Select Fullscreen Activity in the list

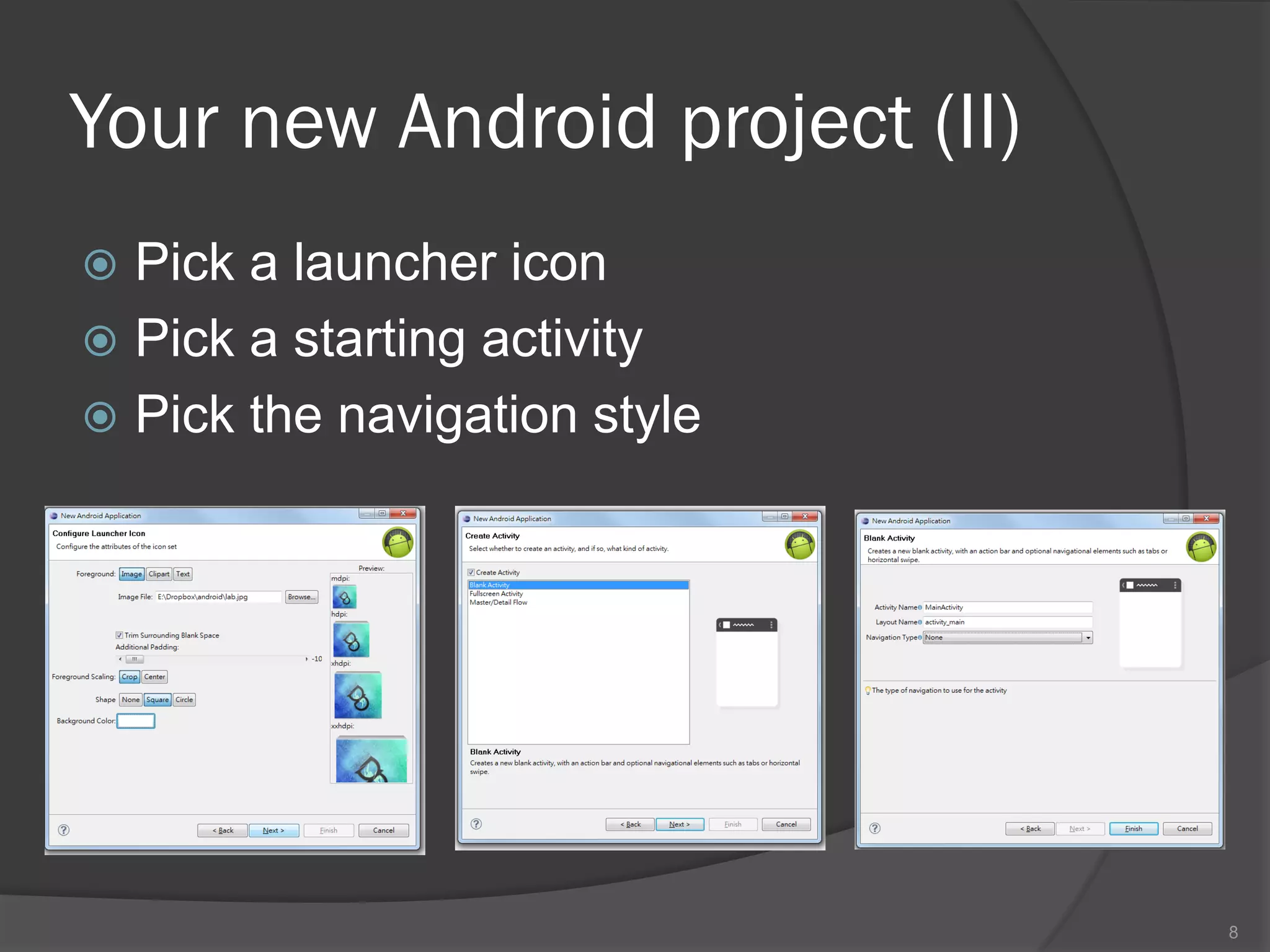point(578,594)
